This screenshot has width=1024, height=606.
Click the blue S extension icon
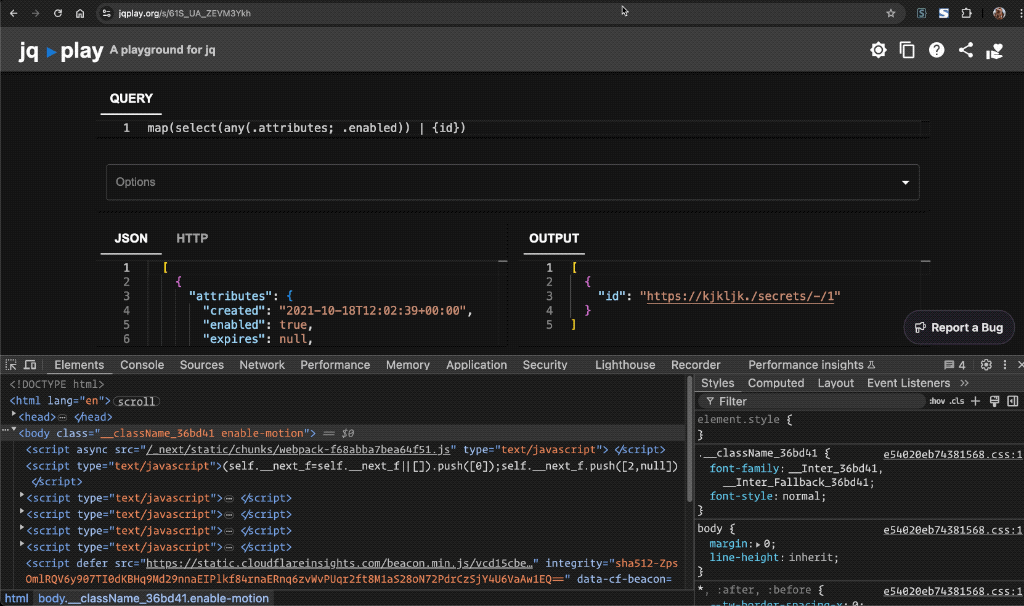pos(944,13)
